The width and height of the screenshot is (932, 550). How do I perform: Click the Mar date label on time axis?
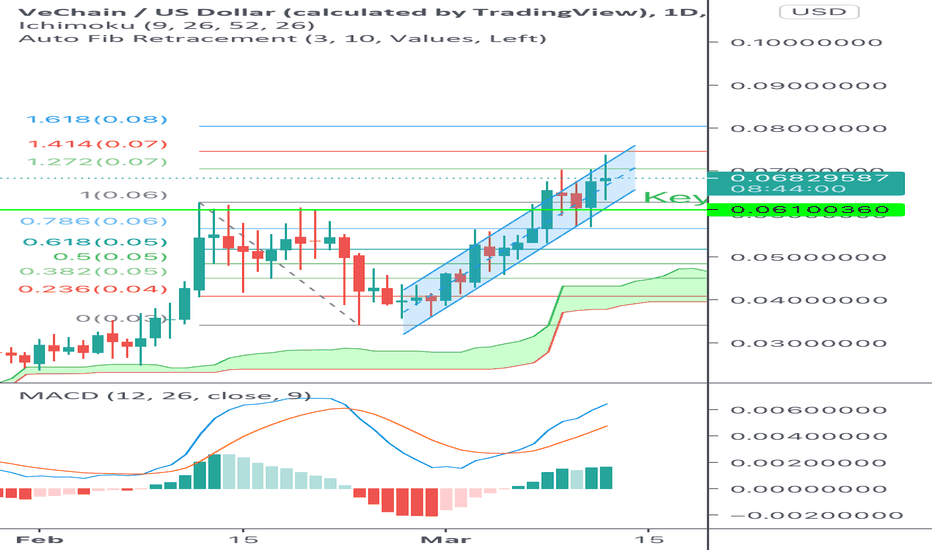tap(445, 539)
